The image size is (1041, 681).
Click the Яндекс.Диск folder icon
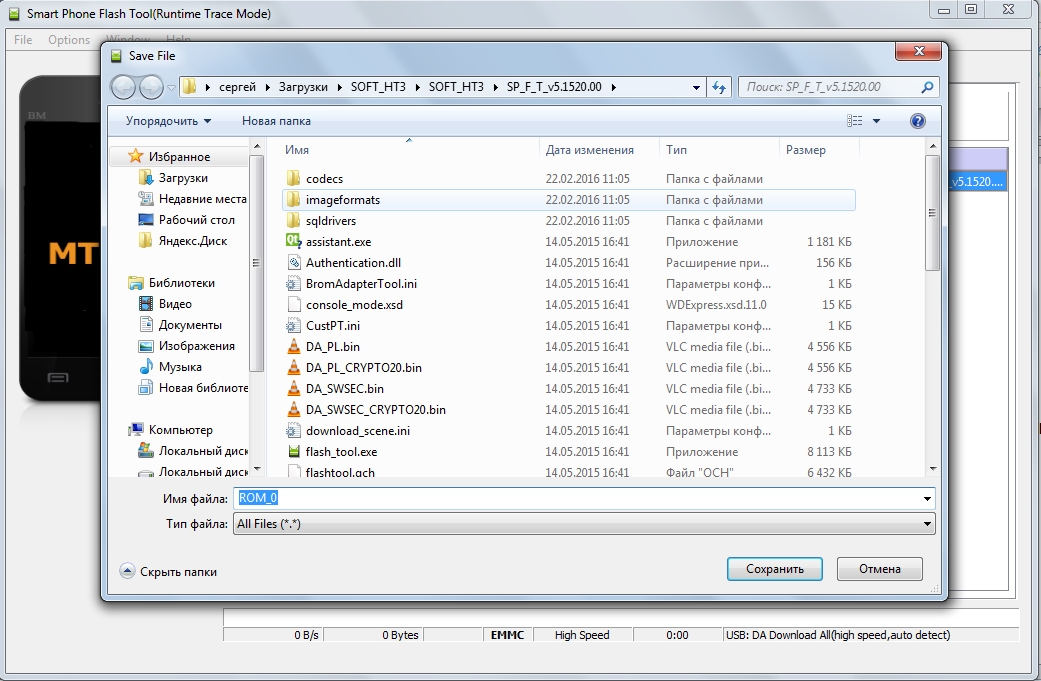pyautogui.click(x=145, y=240)
